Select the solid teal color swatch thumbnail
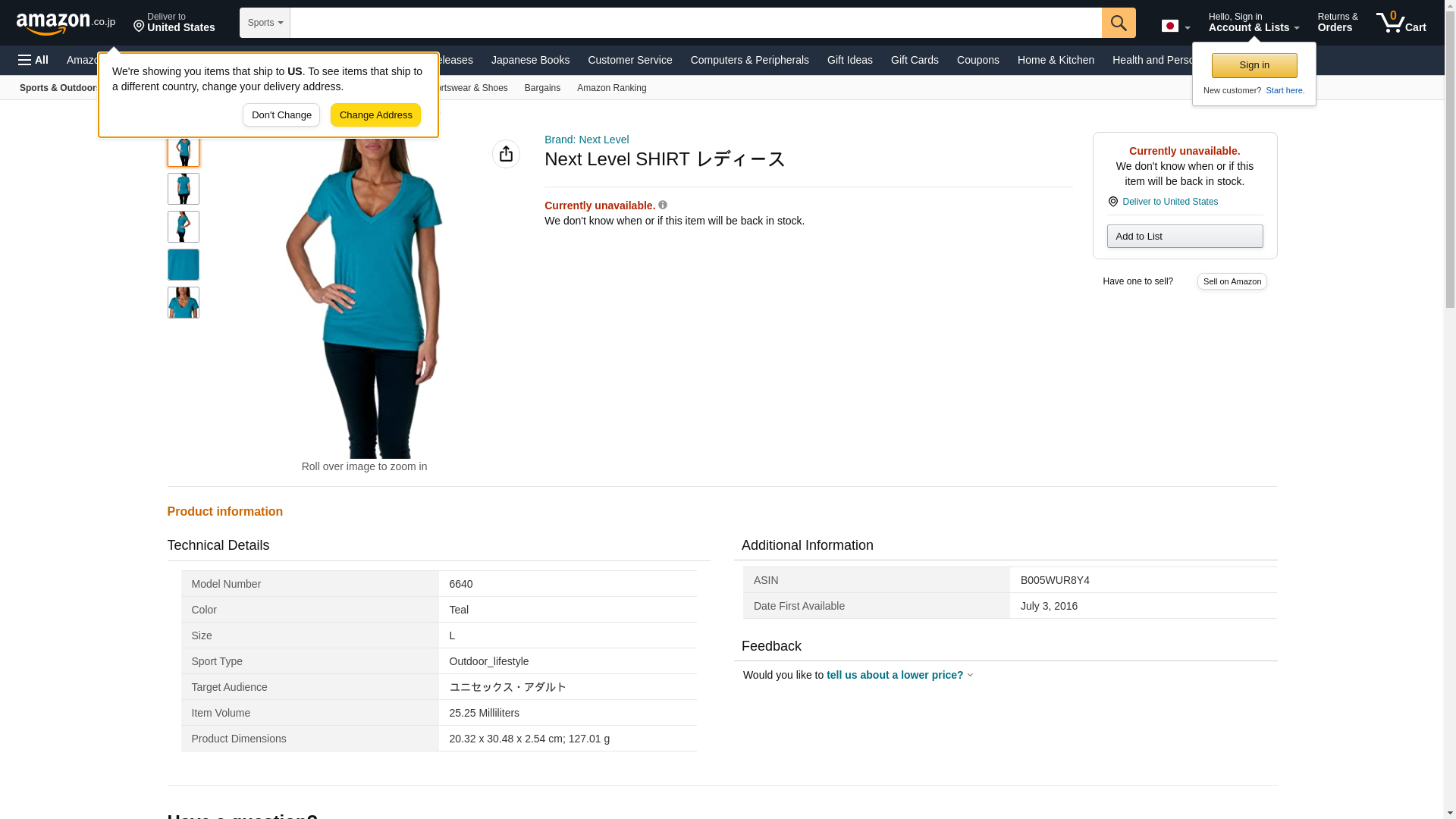The image size is (1456, 819). [x=183, y=265]
